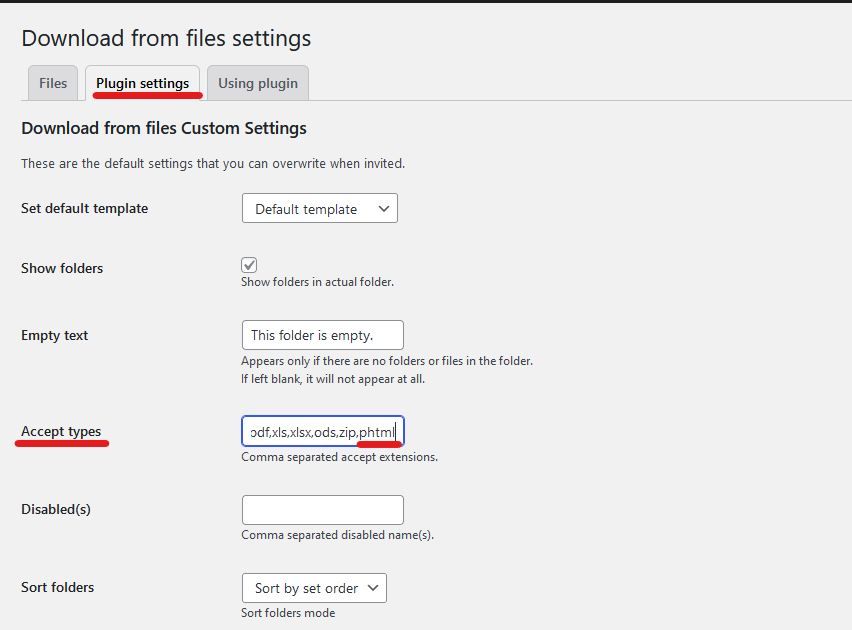Toggle the Show folders checkbox
The width and height of the screenshot is (852, 630).
pos(249,265)
